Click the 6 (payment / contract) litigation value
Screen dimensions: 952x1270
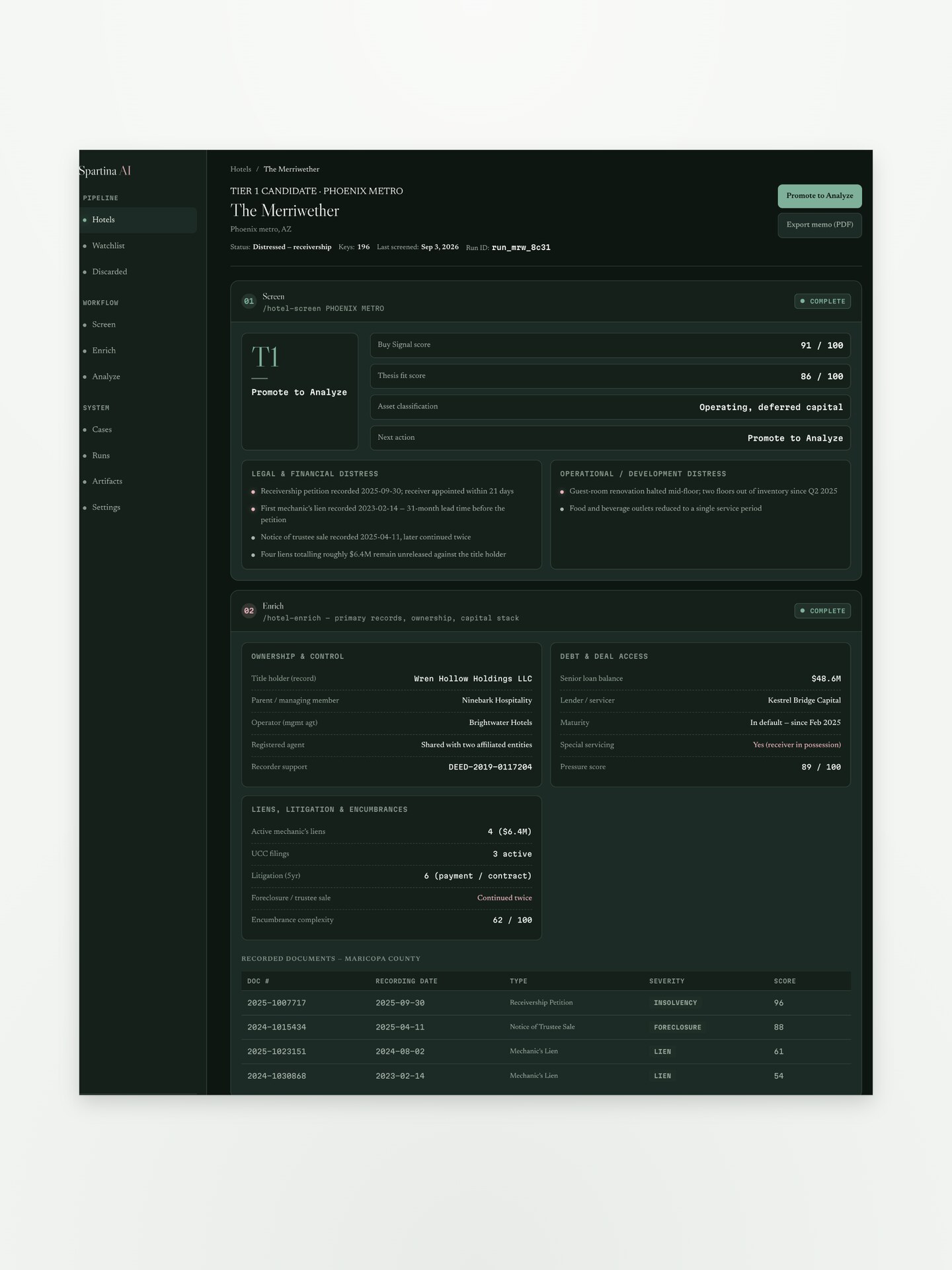pyautogui.click(x=478, y=876)
